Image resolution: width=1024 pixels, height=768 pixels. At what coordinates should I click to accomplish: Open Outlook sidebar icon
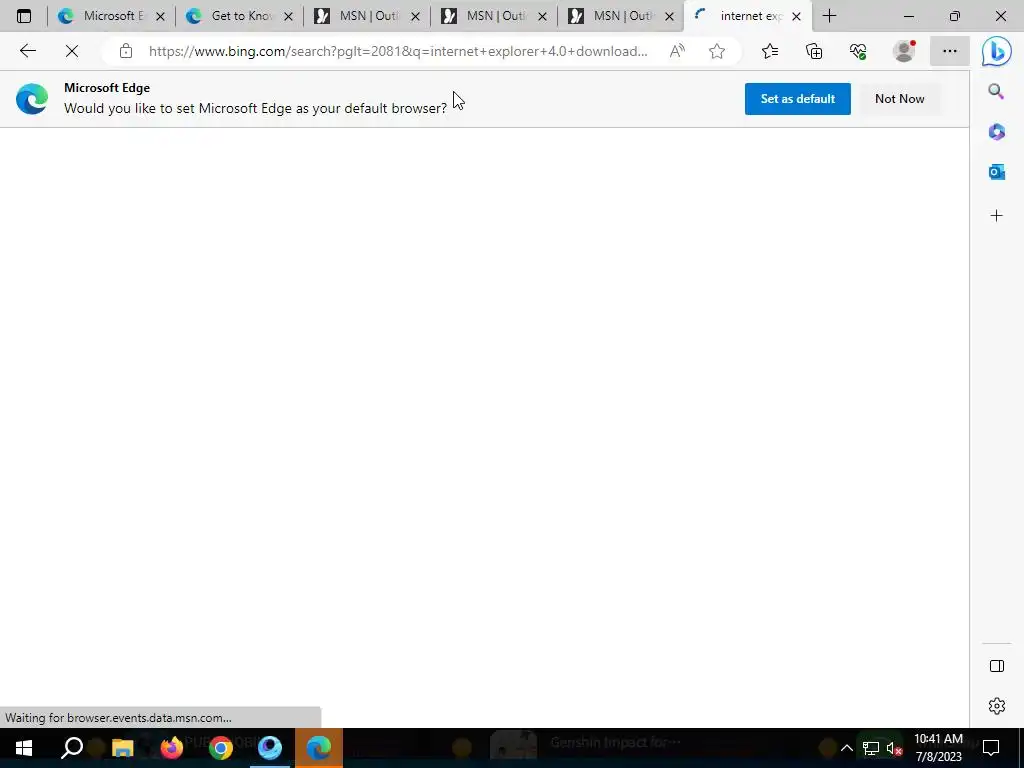point(997,172)
